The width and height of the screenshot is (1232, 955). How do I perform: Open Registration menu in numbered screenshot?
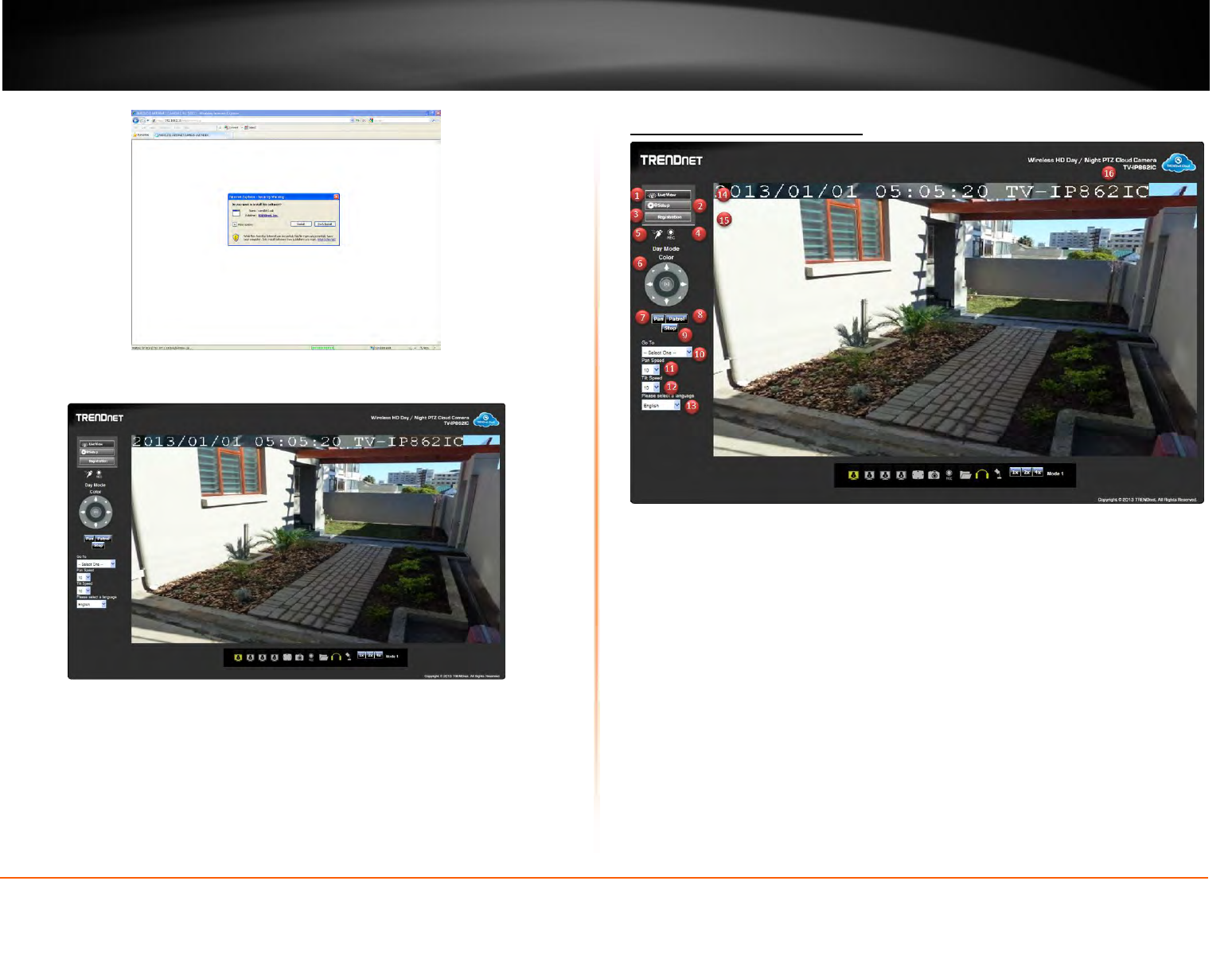click(x=668, y=216)
